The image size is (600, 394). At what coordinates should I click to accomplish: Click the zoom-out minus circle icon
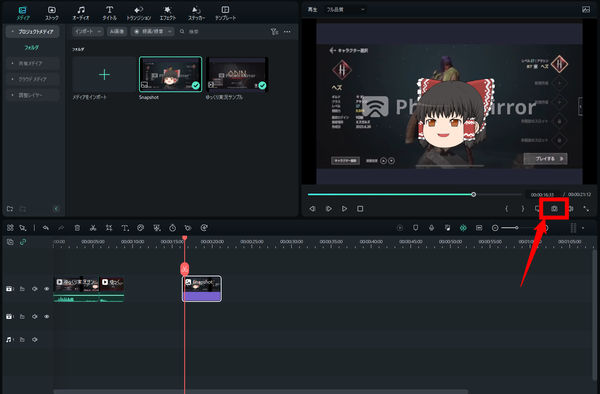point(495,228)
